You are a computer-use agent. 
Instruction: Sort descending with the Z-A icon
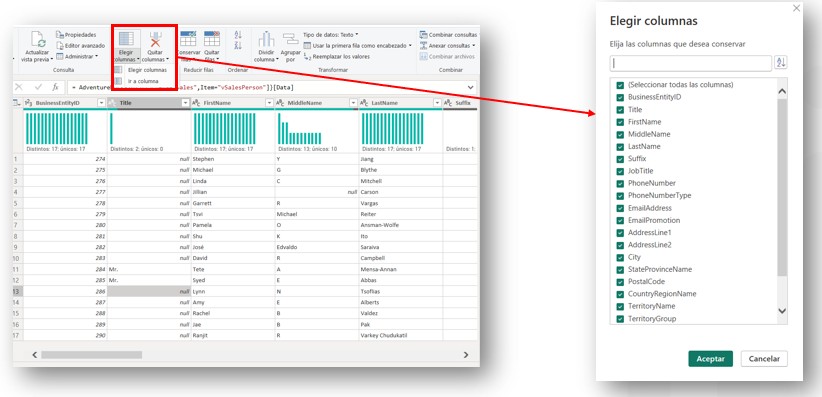click(238, 46)
